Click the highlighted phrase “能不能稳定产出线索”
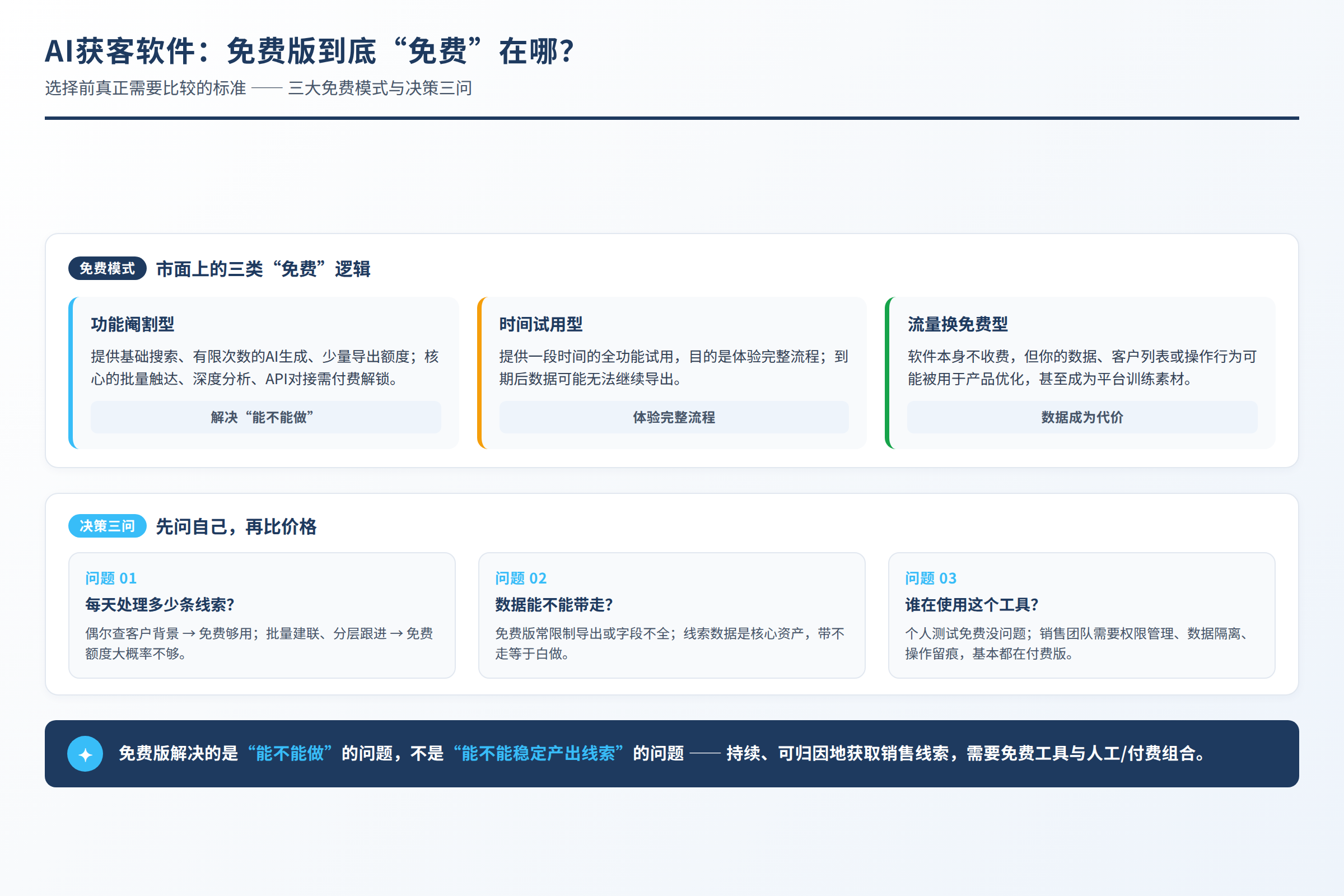The image size is (1344, 896). pyautogui.click(x=538, y=753)
